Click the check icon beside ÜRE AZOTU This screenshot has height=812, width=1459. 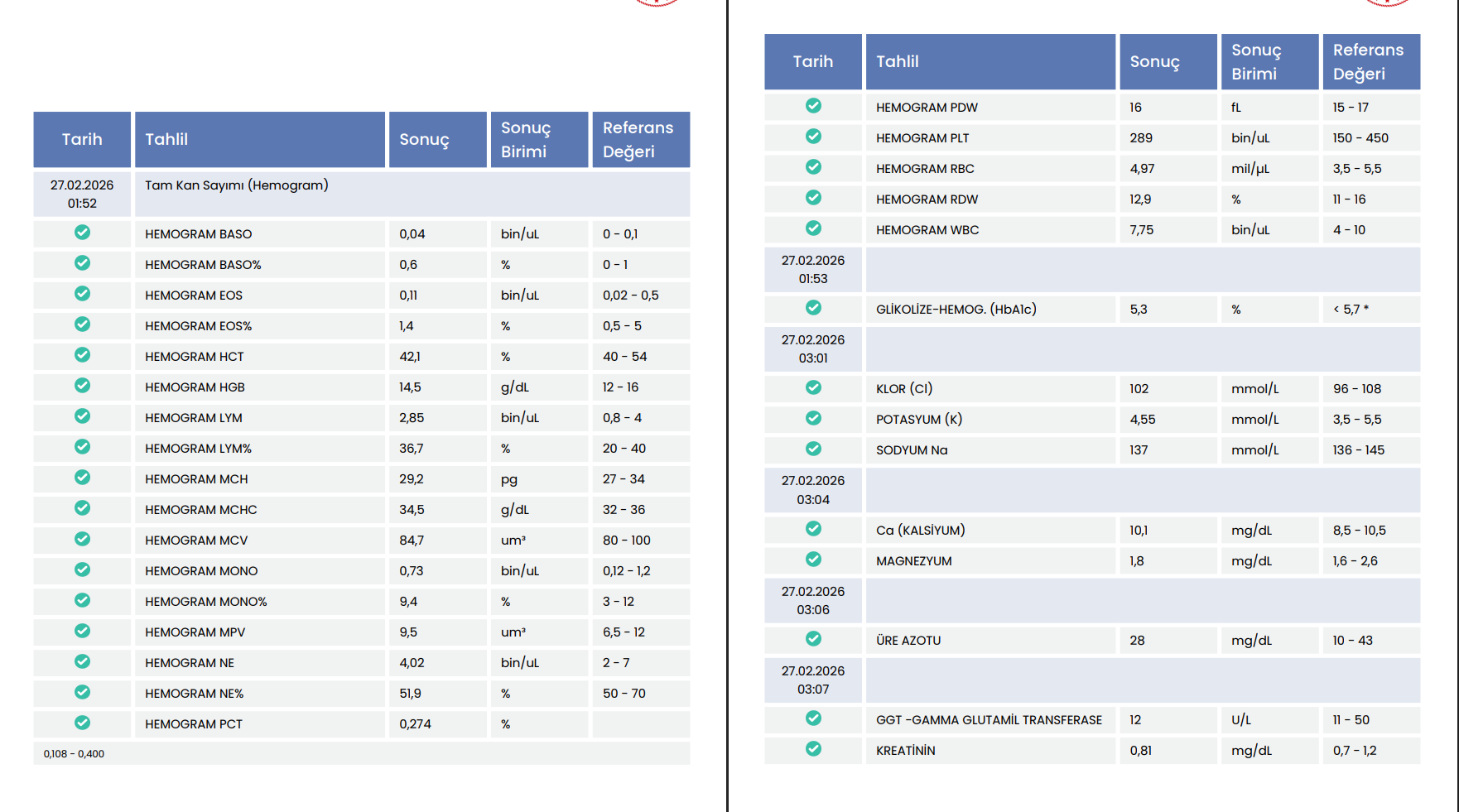click(813, 639)
